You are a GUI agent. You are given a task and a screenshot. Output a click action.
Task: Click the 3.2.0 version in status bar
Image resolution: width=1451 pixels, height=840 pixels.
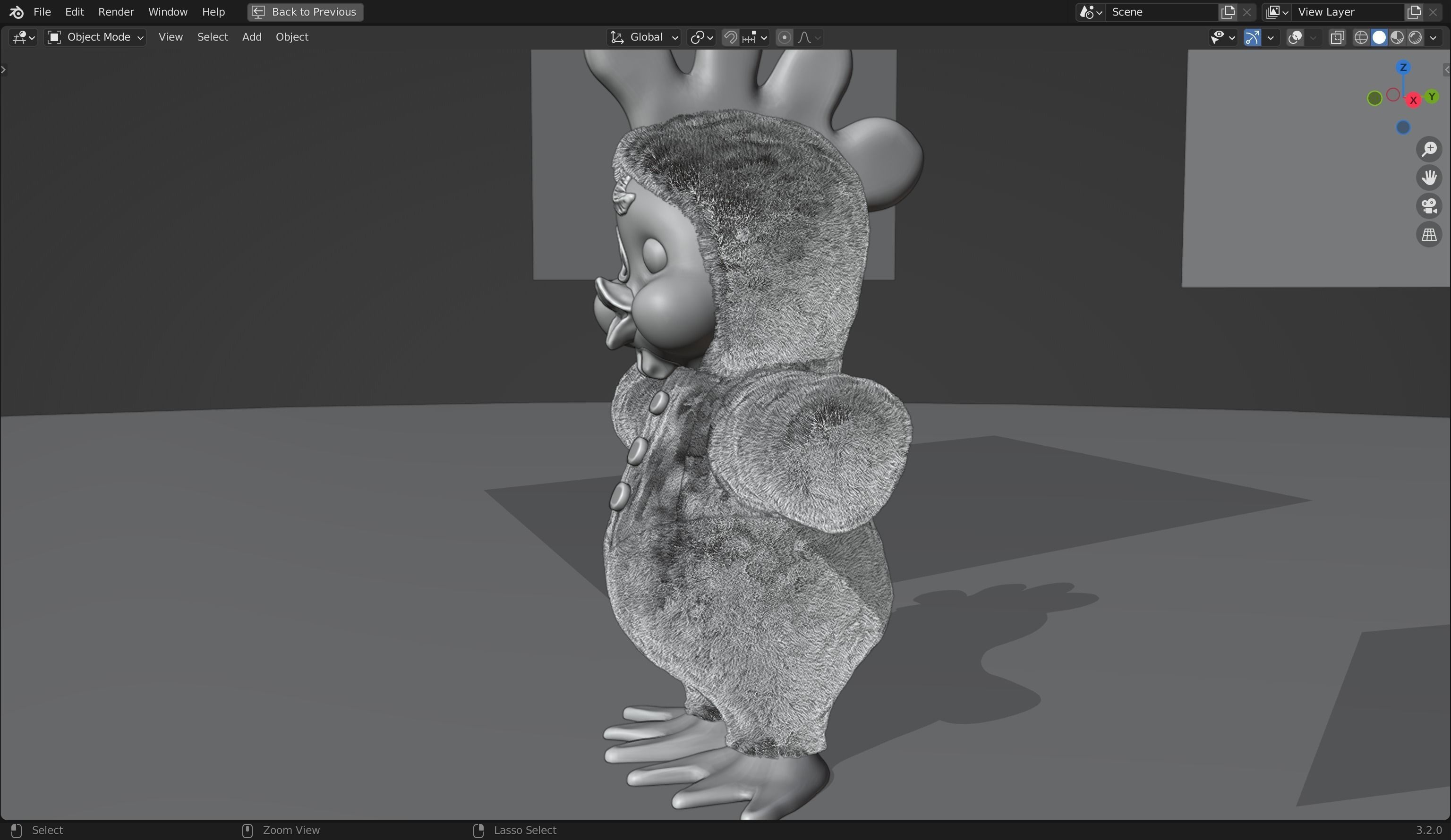tap(1428, 830)
